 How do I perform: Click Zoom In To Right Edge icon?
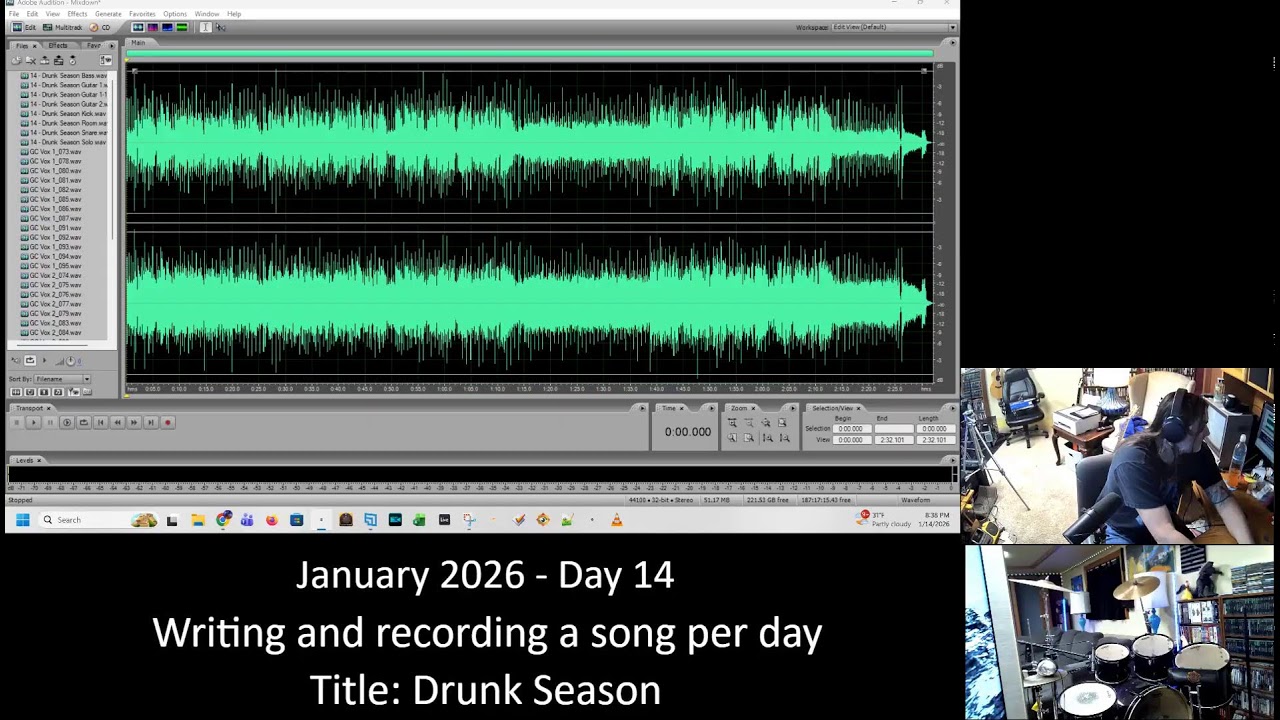click(749, 438)
